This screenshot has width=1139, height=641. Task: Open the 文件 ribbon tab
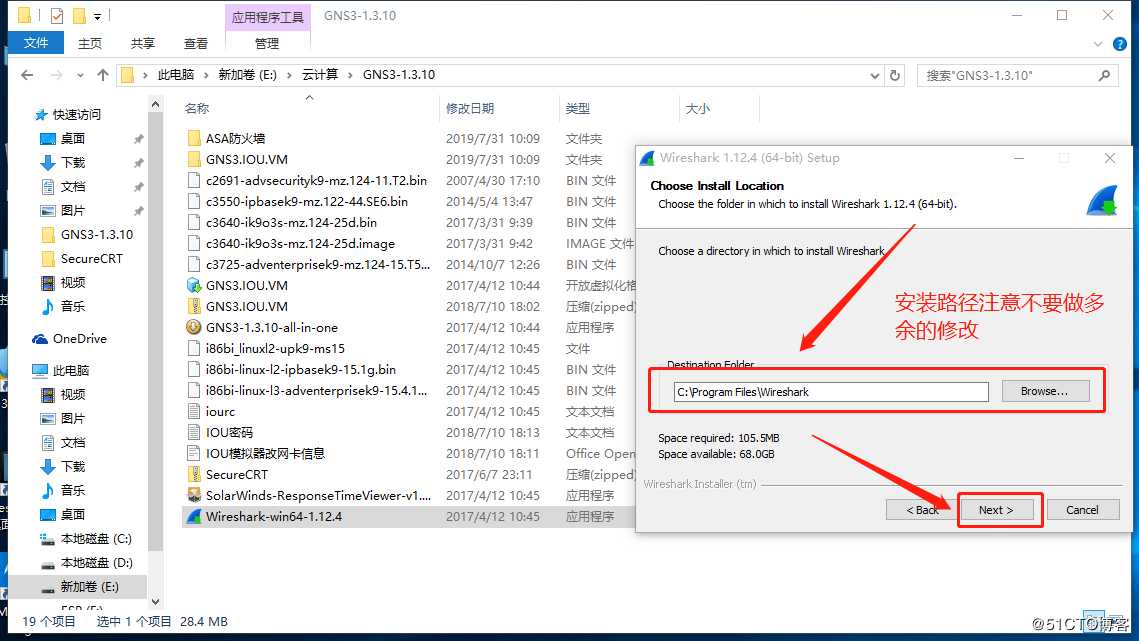(36, 43)
